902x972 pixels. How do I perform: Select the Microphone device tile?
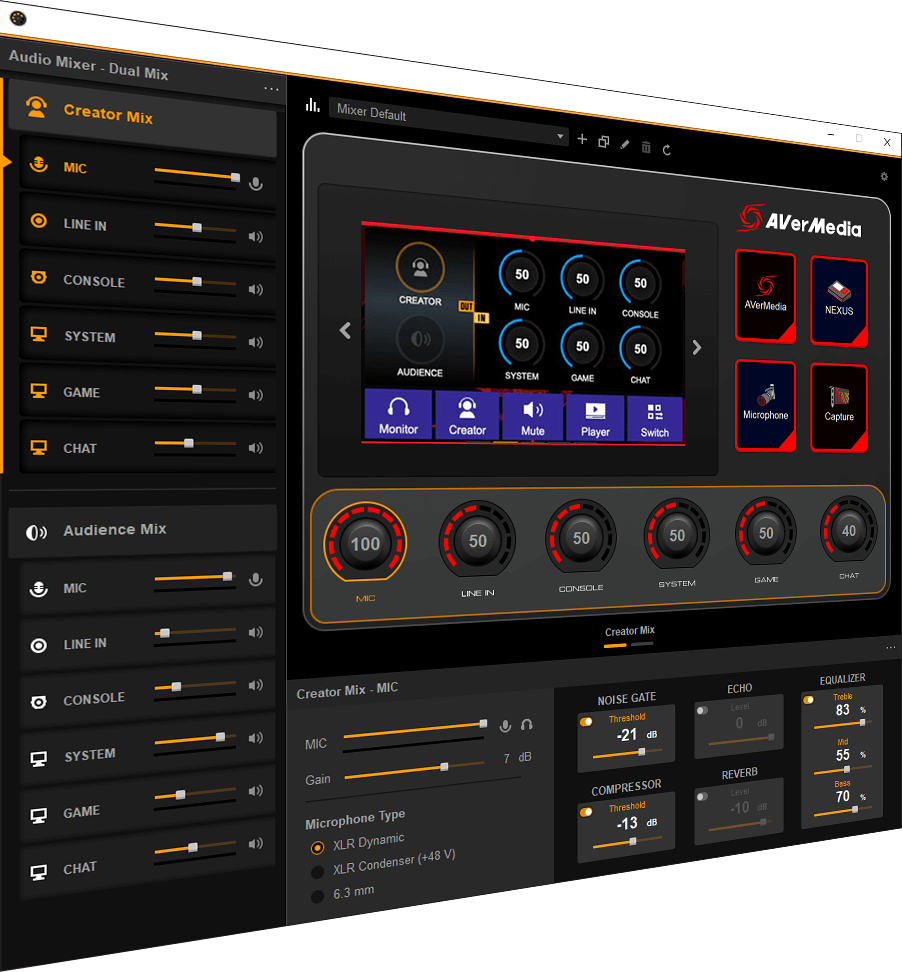[765, 405]
